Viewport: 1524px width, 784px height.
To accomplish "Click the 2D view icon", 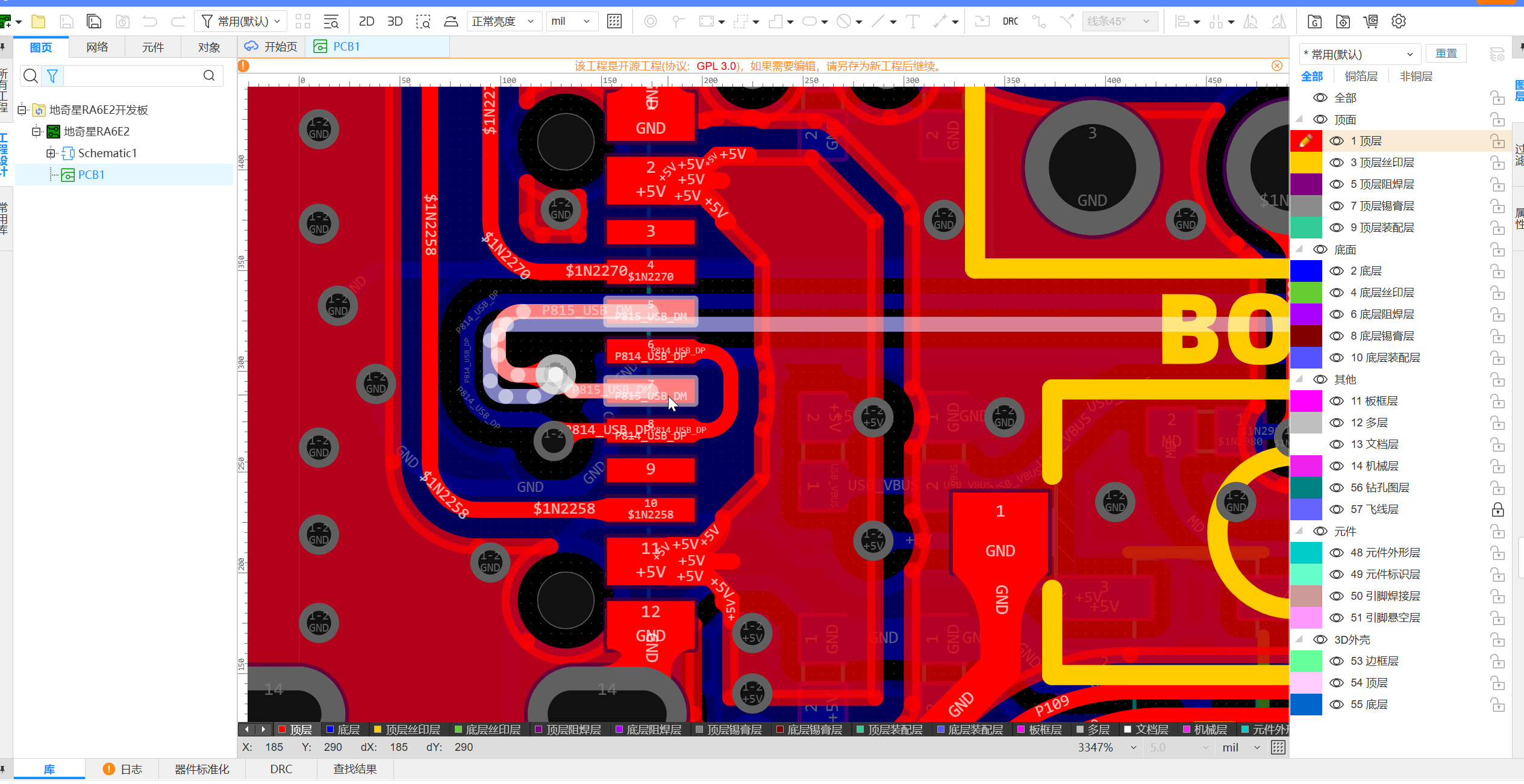I will tap(366, 22).
